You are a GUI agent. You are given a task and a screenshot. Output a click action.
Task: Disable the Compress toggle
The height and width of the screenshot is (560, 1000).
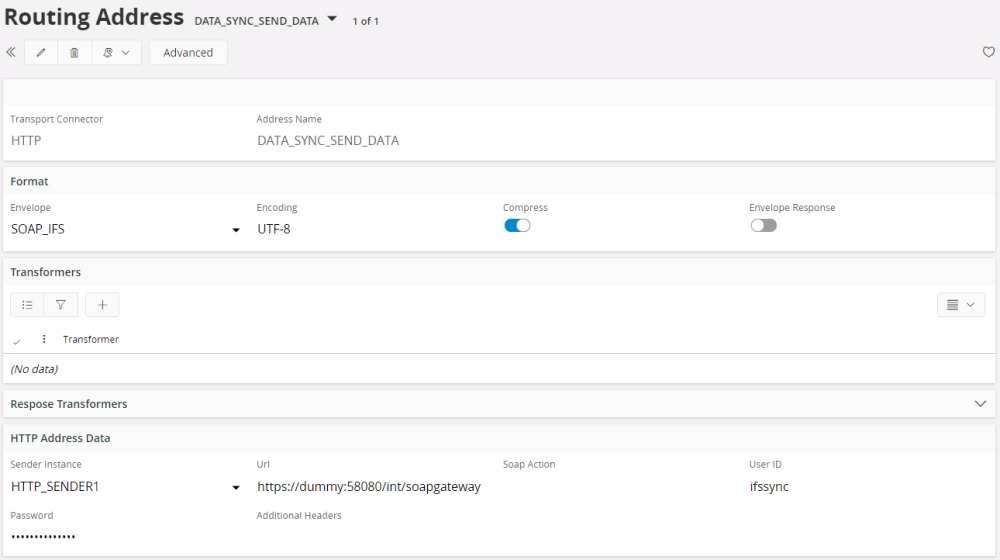[517, 226]
